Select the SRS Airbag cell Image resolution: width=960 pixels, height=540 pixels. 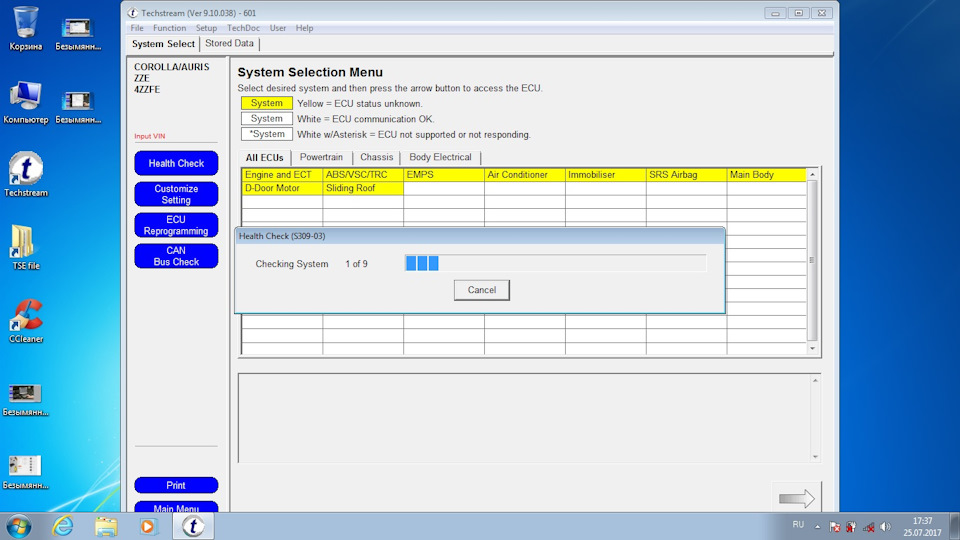[x=686, y=174]
